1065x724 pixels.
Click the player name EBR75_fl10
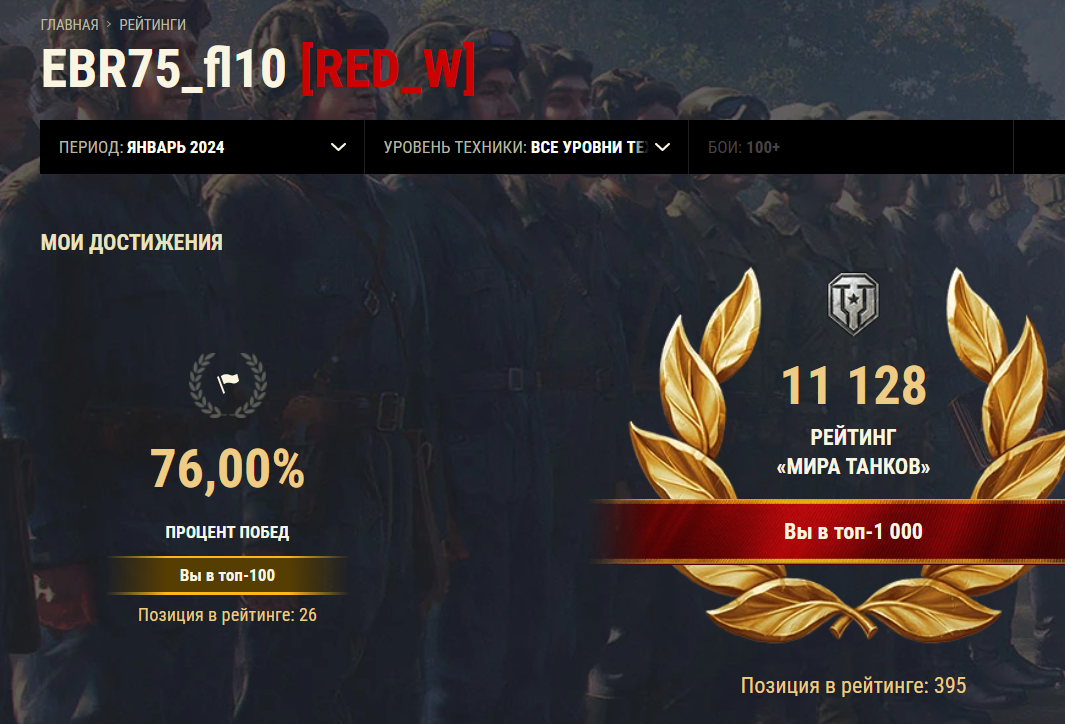pyautogui.click(x=164, y=69)
